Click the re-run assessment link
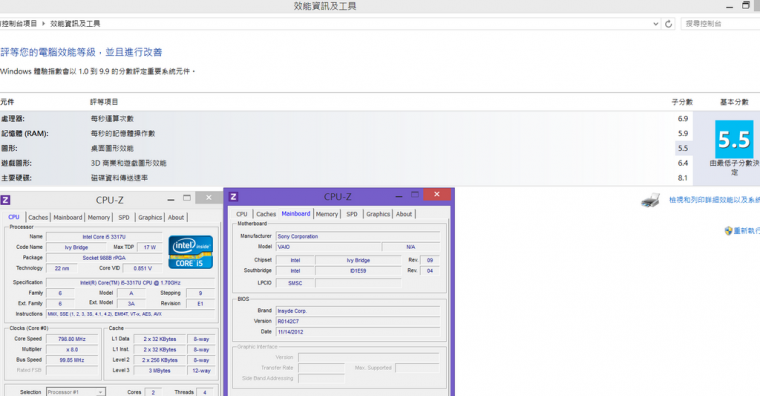 pos(746,231)
